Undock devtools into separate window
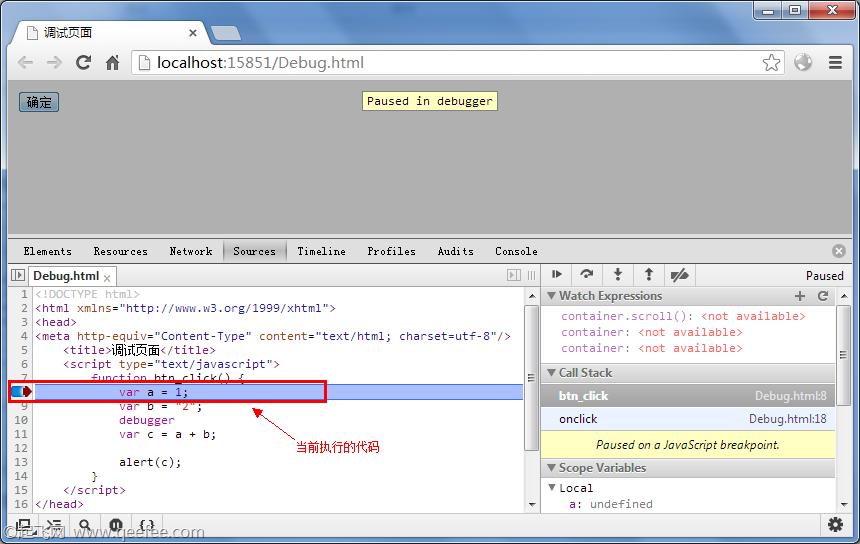The height and width of the screenshot is (544, 860). click(23, 526)
